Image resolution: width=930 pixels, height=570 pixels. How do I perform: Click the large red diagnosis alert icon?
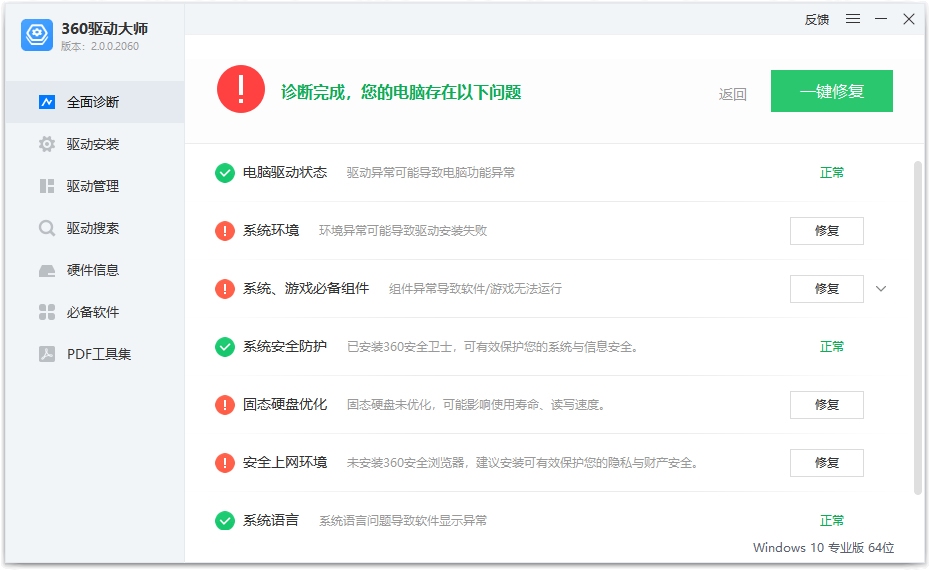(241, 89)
